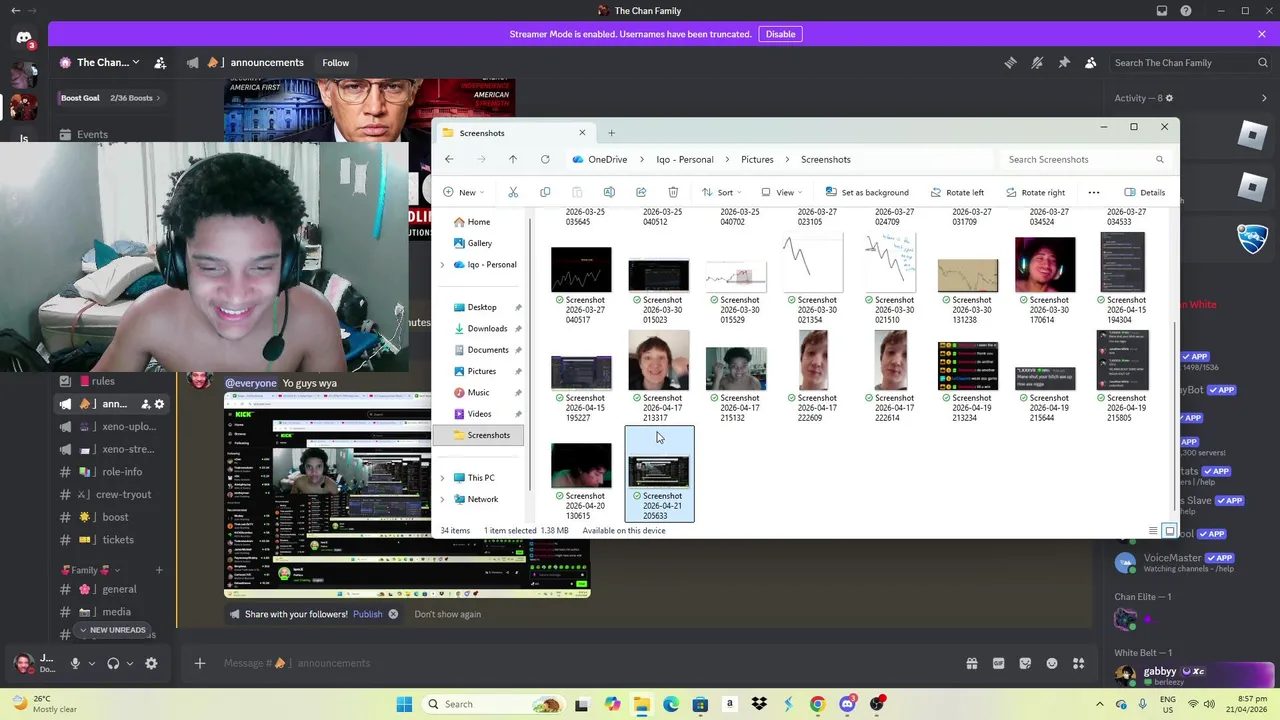The image size is (1280, 720).
Task: Open the View dropdown in Explorer
Action: [781, 192]
